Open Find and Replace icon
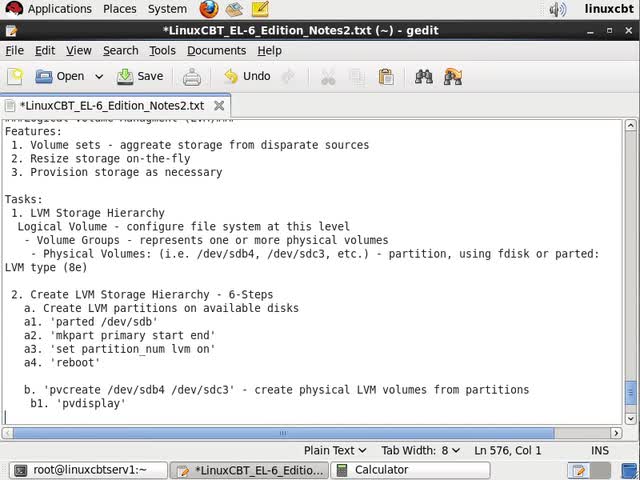640x480 pixels. coord(453,76)
